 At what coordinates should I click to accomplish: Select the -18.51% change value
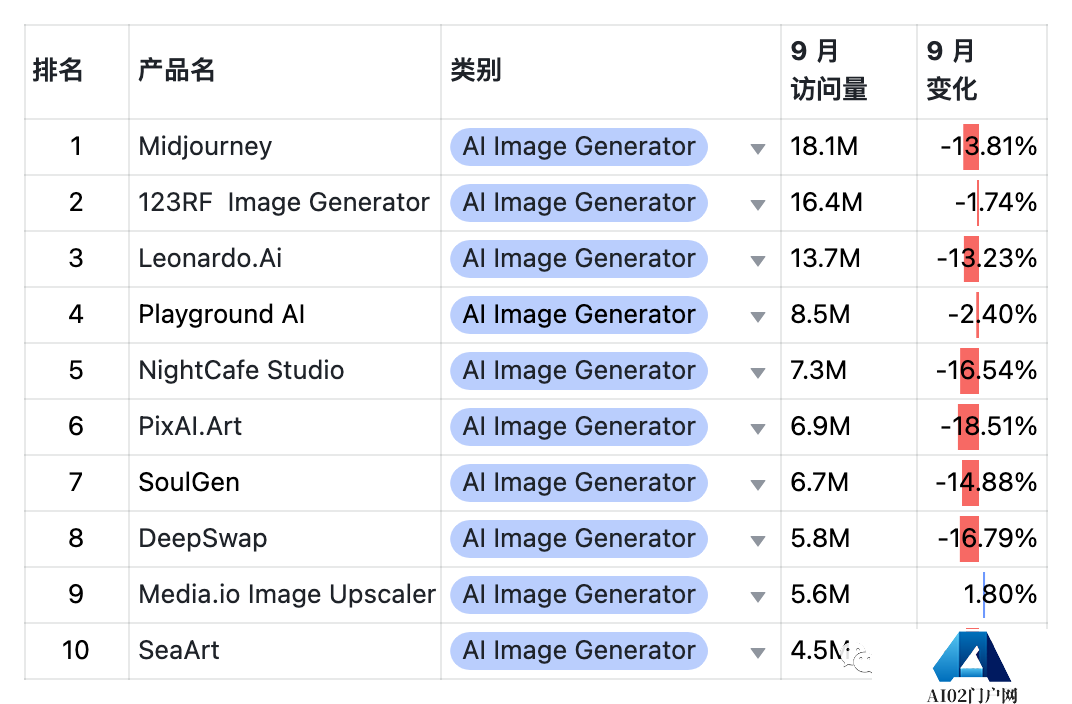click(x=989, y=427)
